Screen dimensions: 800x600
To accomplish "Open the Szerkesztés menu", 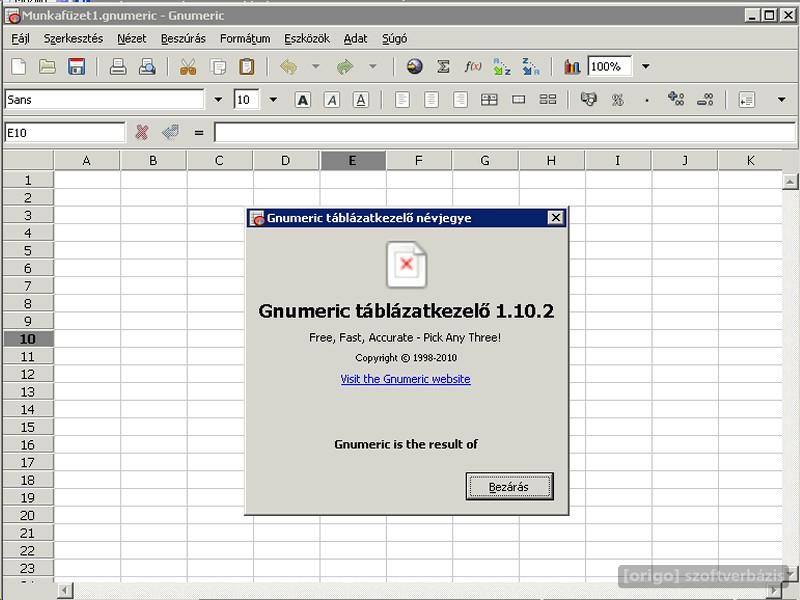I will tap(73, 39).
